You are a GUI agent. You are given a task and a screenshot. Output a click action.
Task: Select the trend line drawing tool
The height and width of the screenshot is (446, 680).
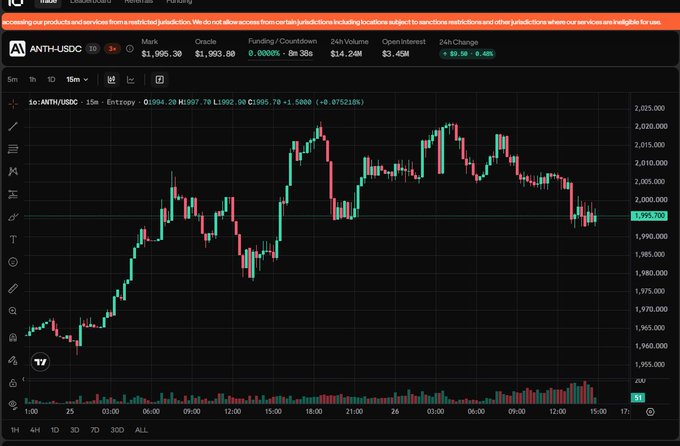(13, 126)
